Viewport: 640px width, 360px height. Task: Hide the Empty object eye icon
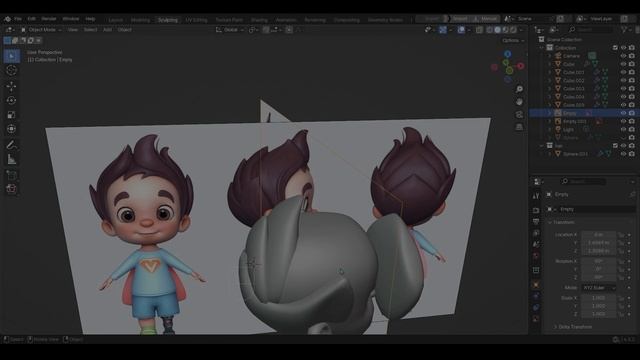click(x=623, y=113)
